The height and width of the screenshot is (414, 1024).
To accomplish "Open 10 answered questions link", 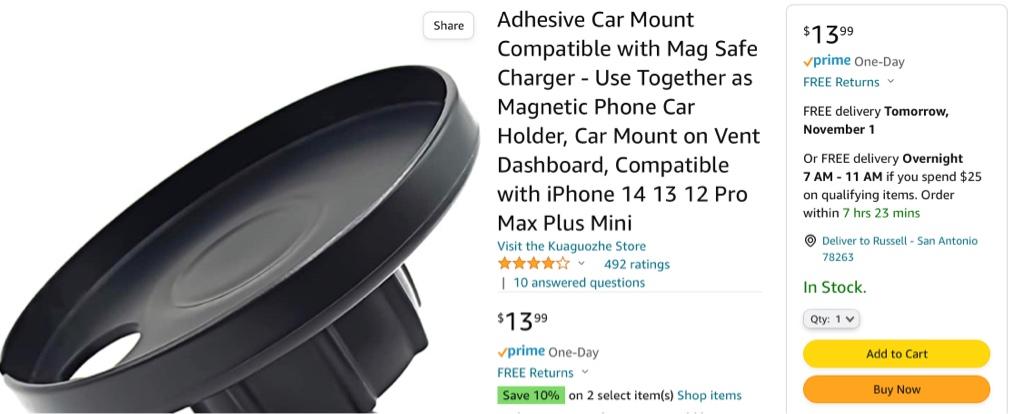I will tap(579, 283).
